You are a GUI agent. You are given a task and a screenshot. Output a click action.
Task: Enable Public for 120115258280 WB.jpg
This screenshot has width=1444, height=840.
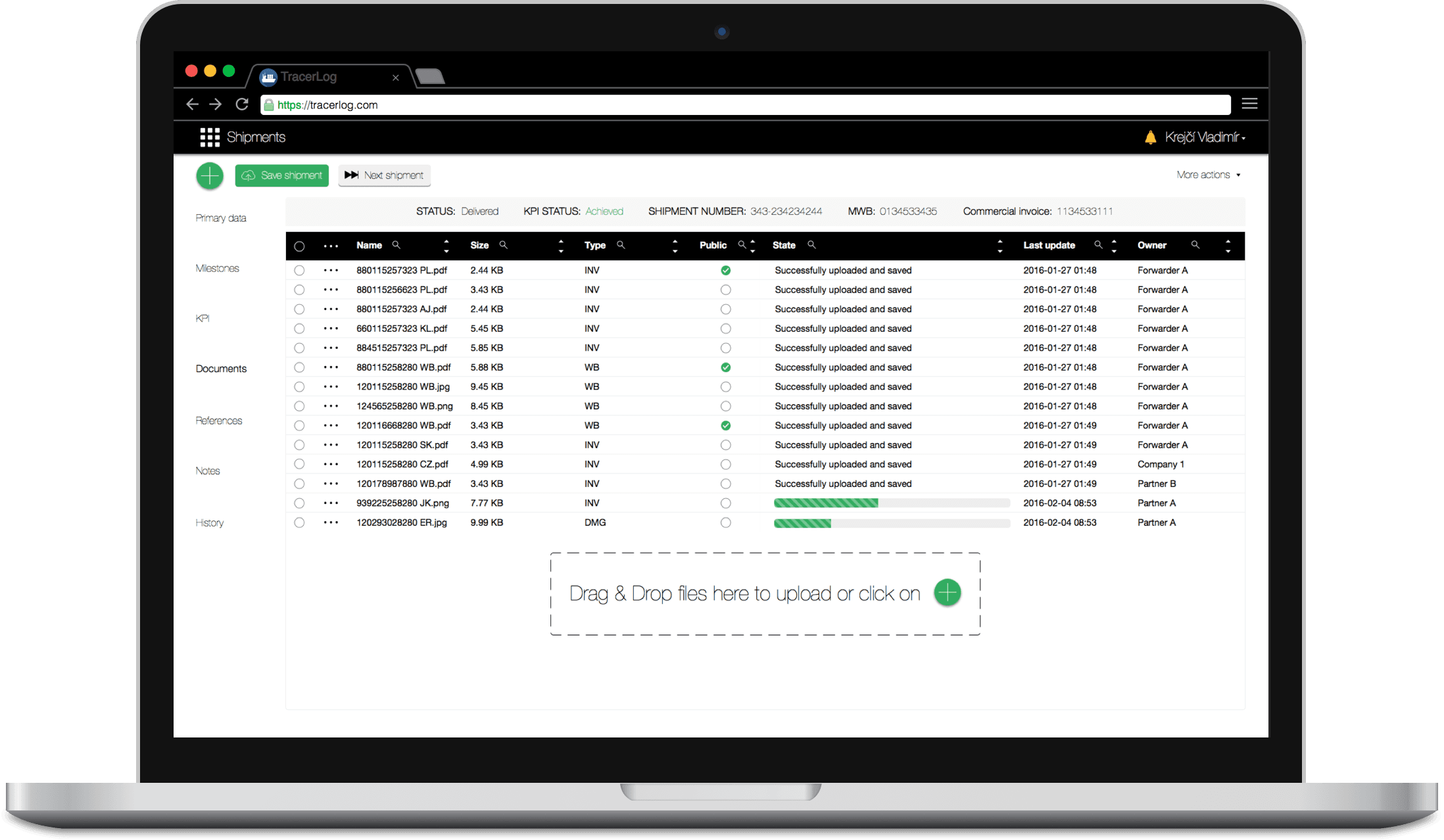coord(726,386)
